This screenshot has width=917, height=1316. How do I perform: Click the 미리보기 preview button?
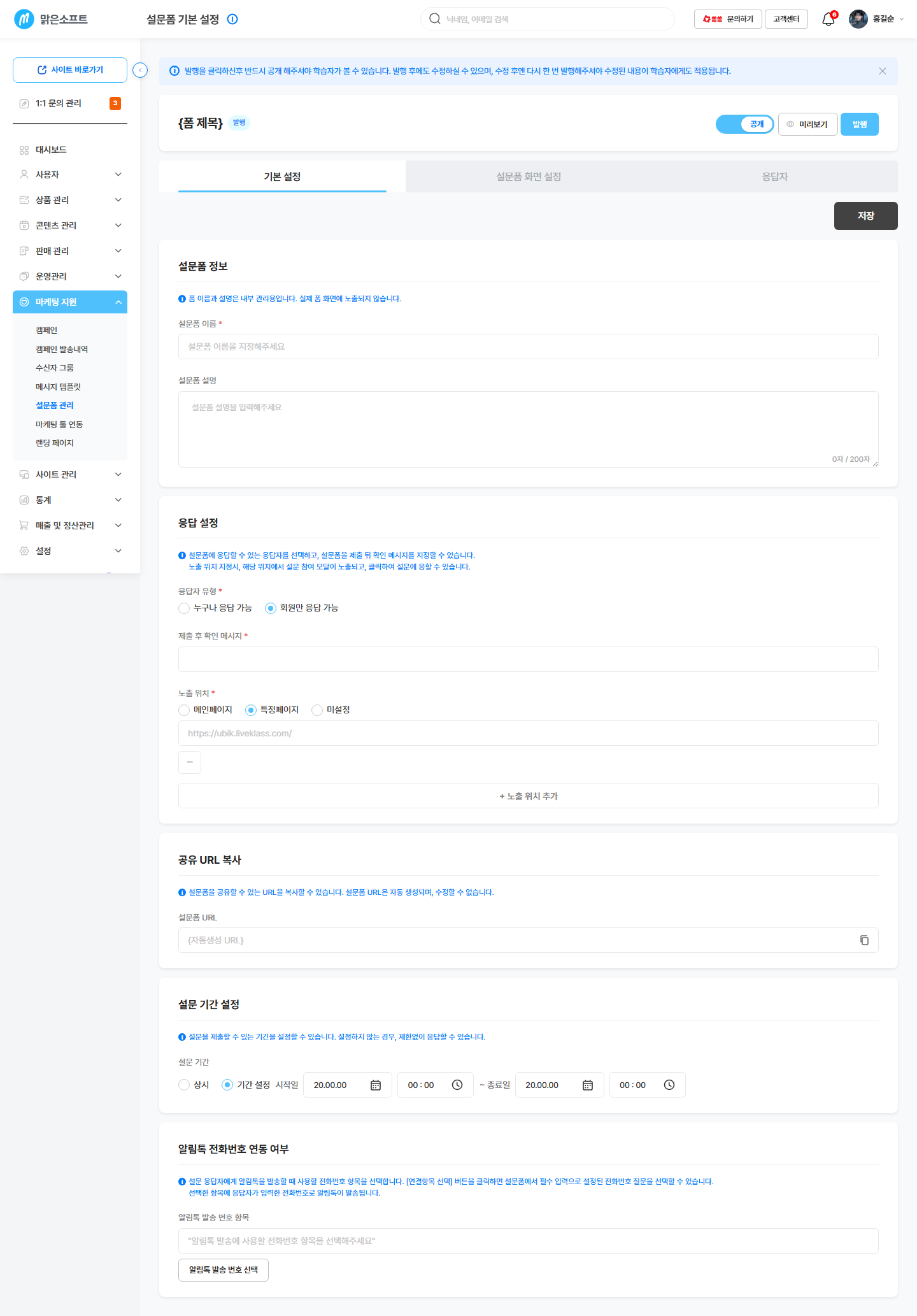click(x=807, y=124)
